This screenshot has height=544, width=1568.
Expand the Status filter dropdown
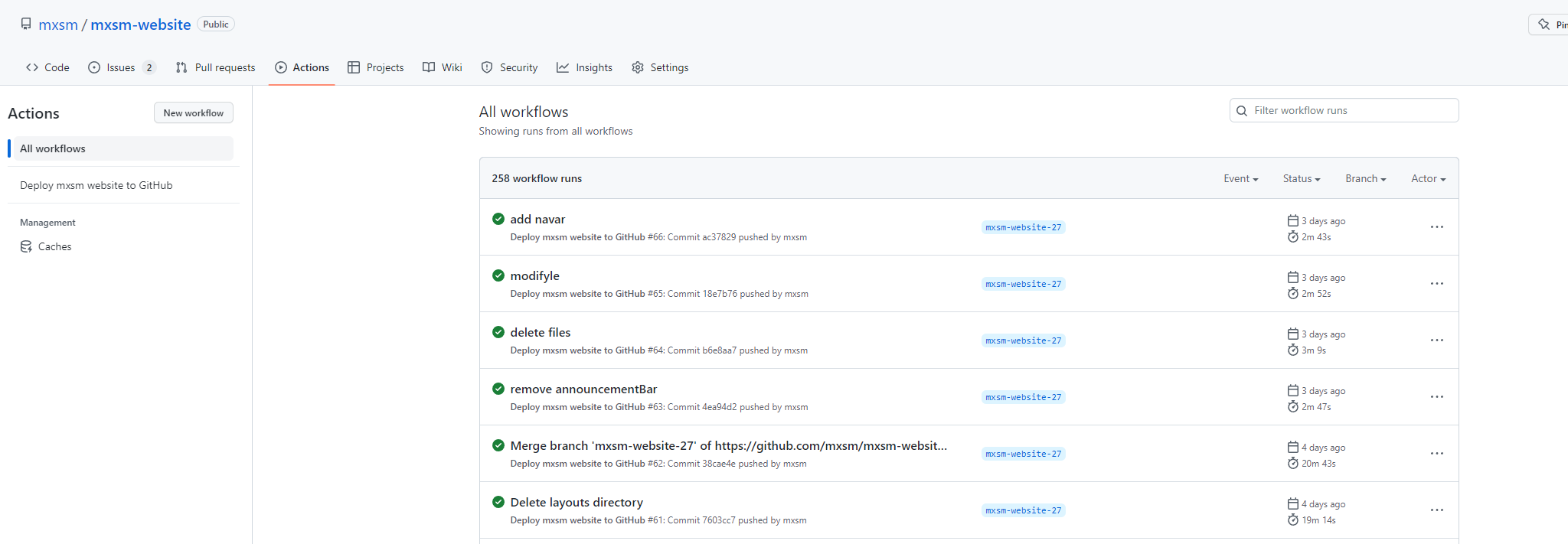[1302, 178]
